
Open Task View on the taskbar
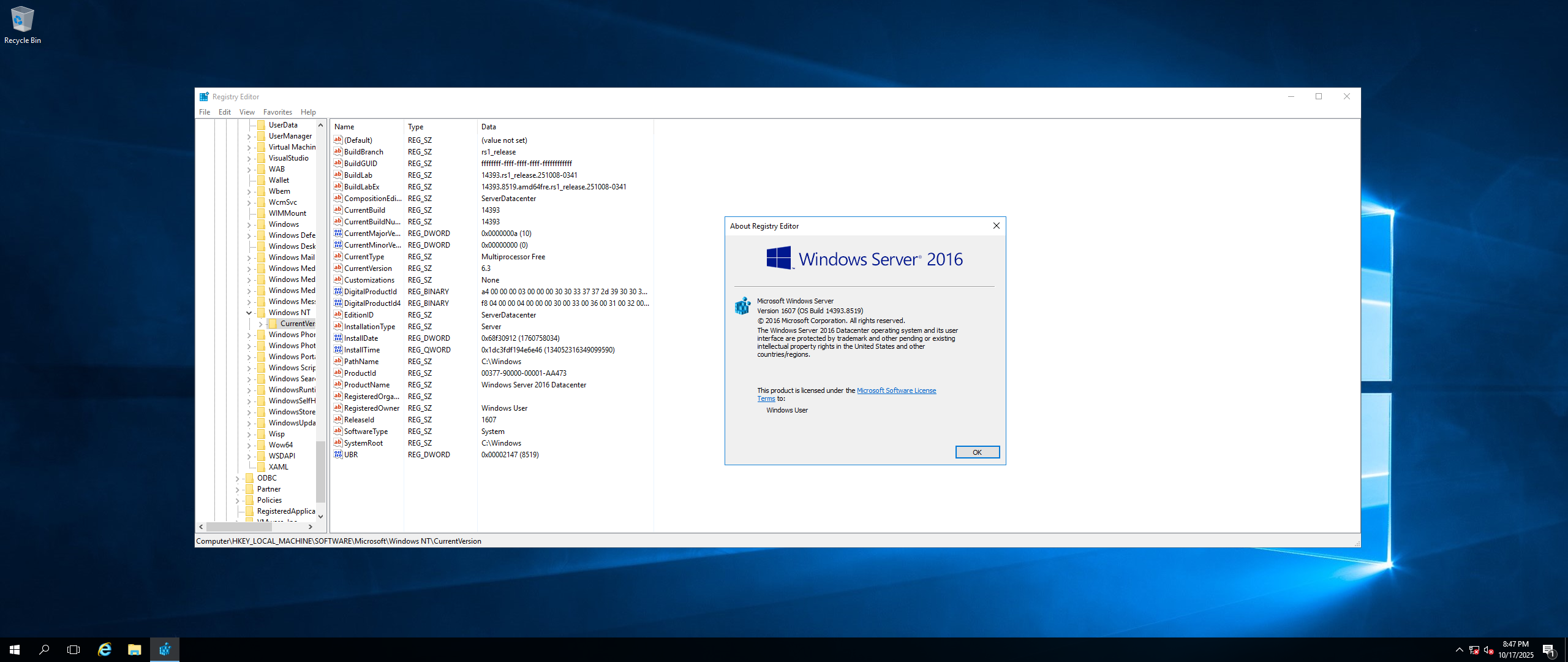pos(73,649)
